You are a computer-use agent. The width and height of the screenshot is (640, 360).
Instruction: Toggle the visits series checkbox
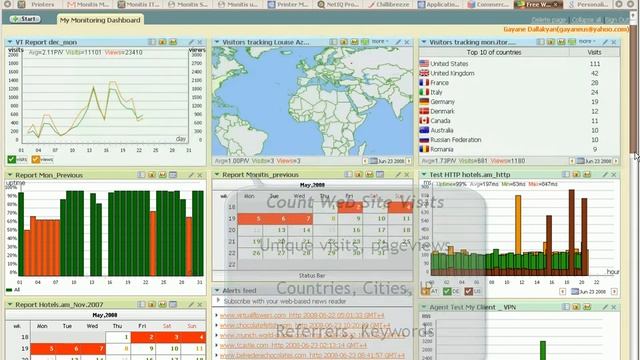[12, 159]
